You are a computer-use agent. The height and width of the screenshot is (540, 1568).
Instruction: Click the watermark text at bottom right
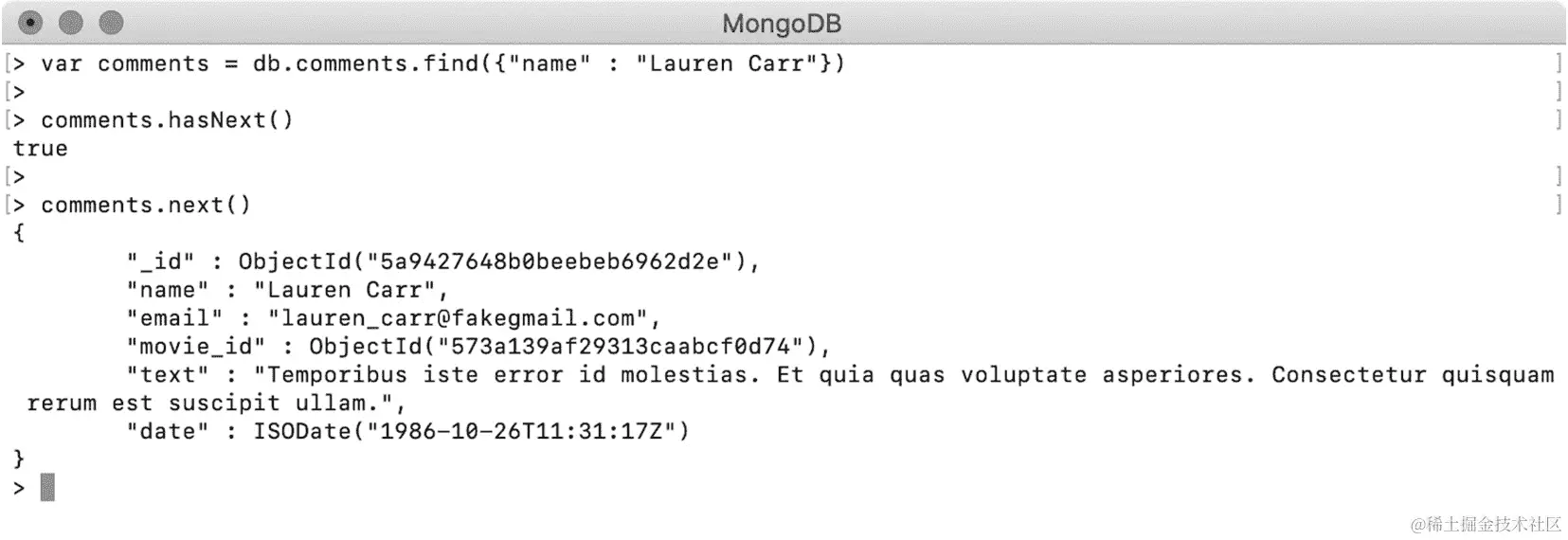(1485, 524)
